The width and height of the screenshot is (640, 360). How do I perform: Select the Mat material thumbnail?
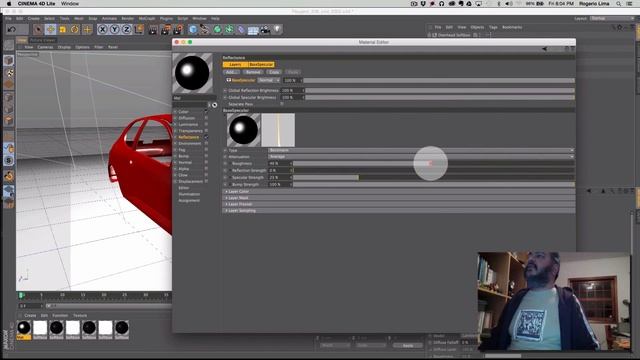click(24, 328)
